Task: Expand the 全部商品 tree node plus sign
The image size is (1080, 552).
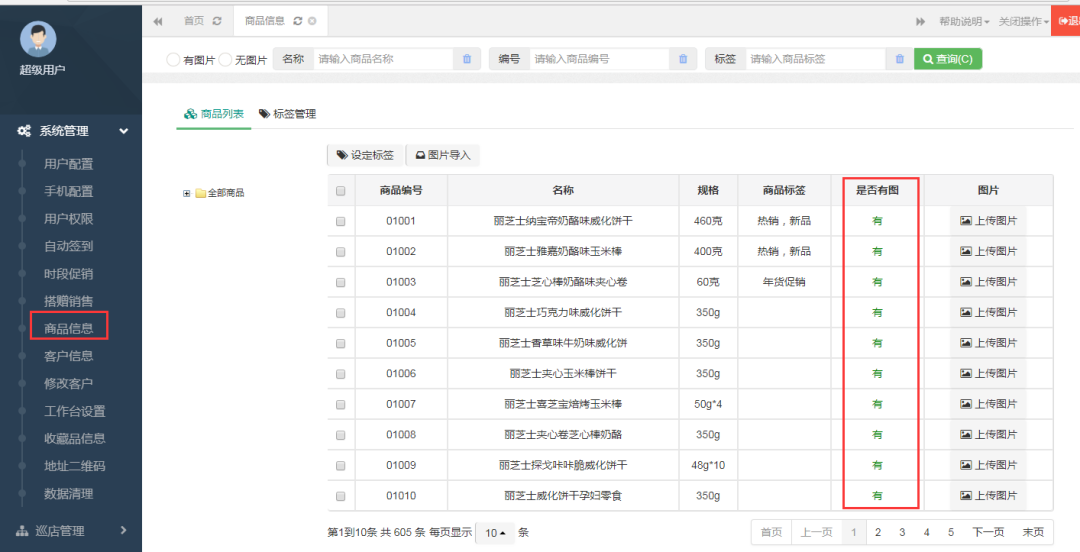Action: 187,194
